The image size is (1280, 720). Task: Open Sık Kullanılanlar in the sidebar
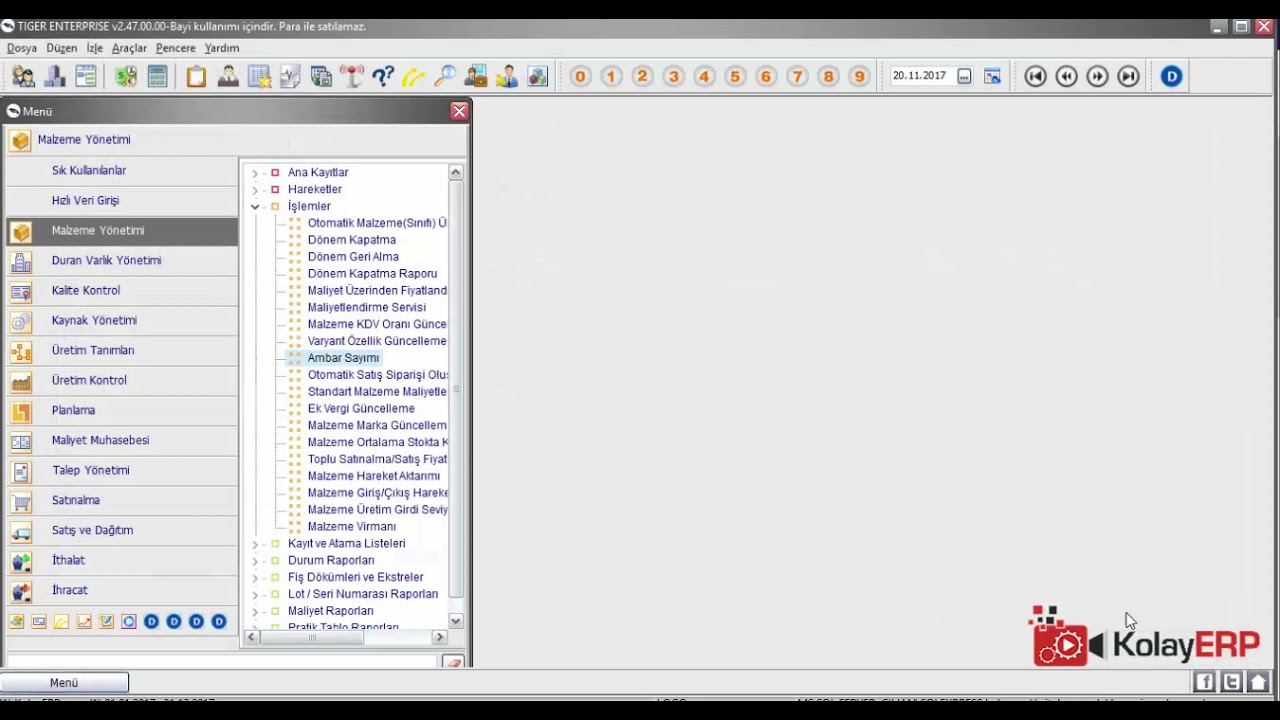tap(122, 170)
